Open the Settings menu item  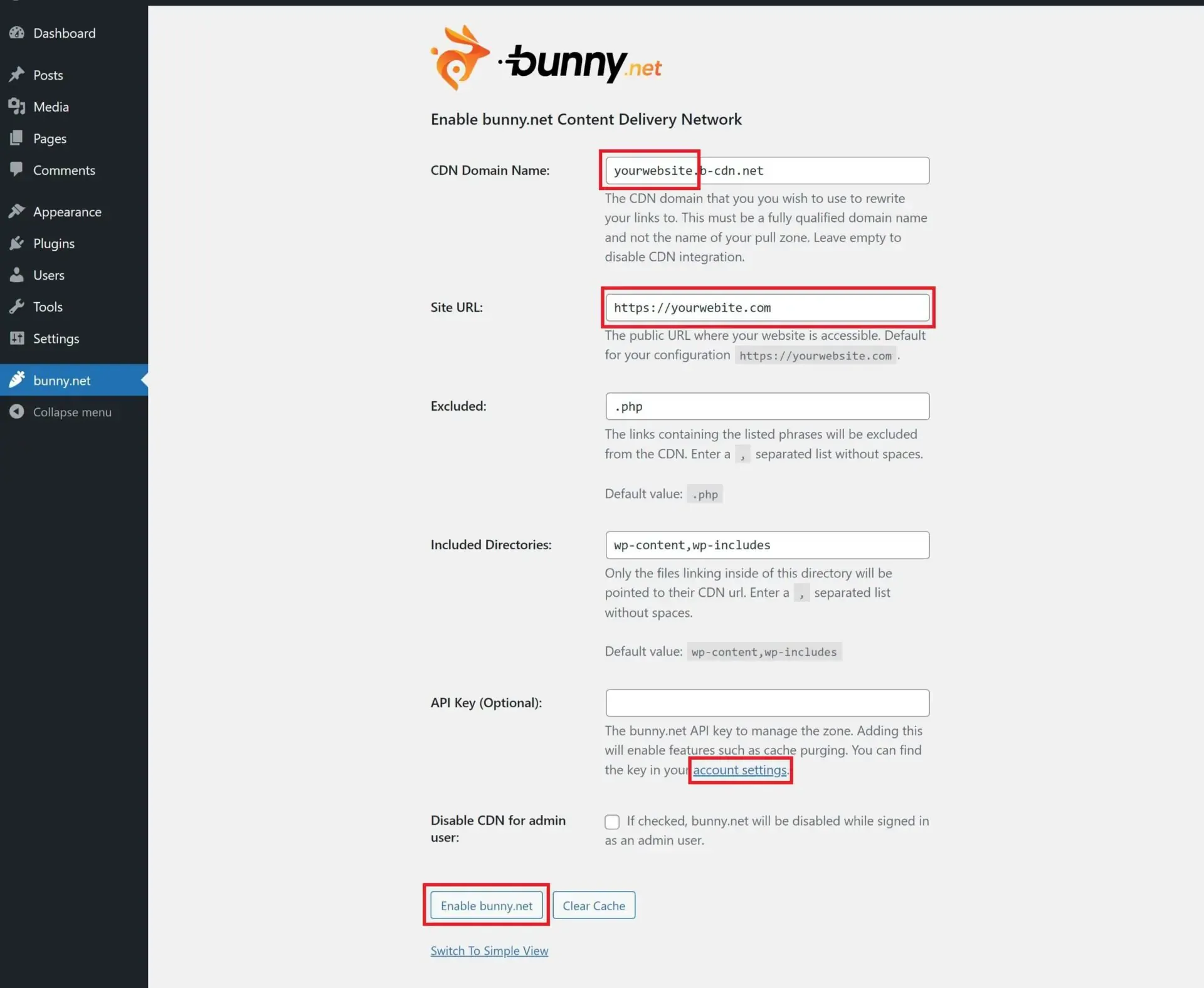(56, 339)
